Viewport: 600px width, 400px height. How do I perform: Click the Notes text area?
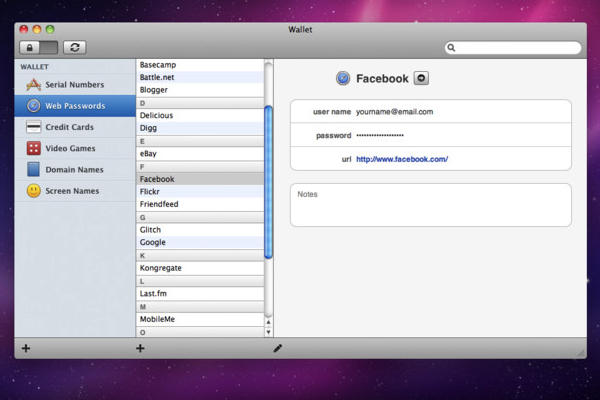[x=431, y=205]
